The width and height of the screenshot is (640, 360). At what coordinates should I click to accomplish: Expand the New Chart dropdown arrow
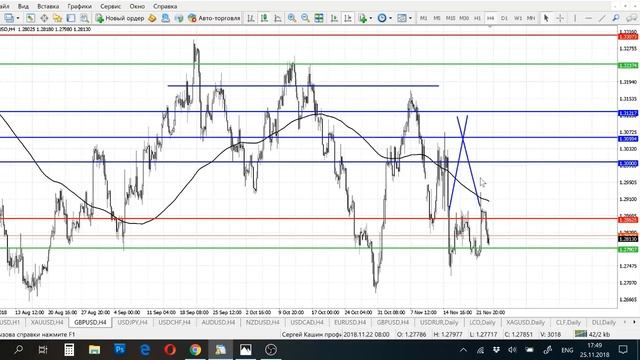coord(18,18)
